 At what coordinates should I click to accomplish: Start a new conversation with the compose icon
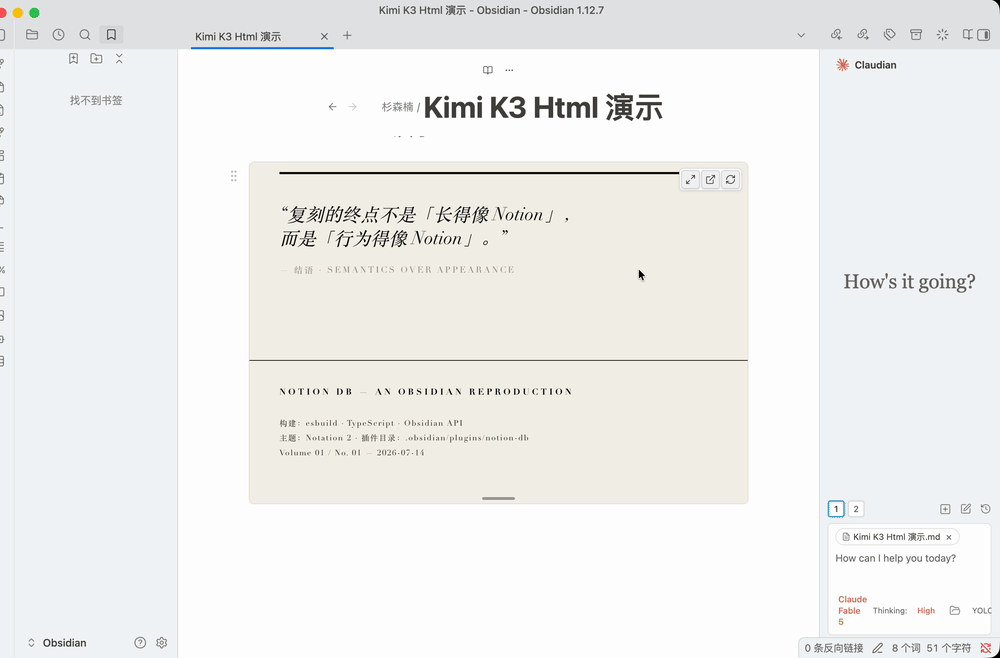point(966,509)
